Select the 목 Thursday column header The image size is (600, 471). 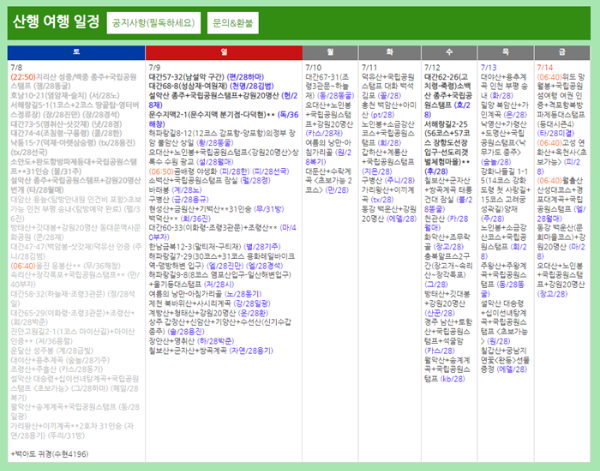pyautogui.click(x=505, y=52)
